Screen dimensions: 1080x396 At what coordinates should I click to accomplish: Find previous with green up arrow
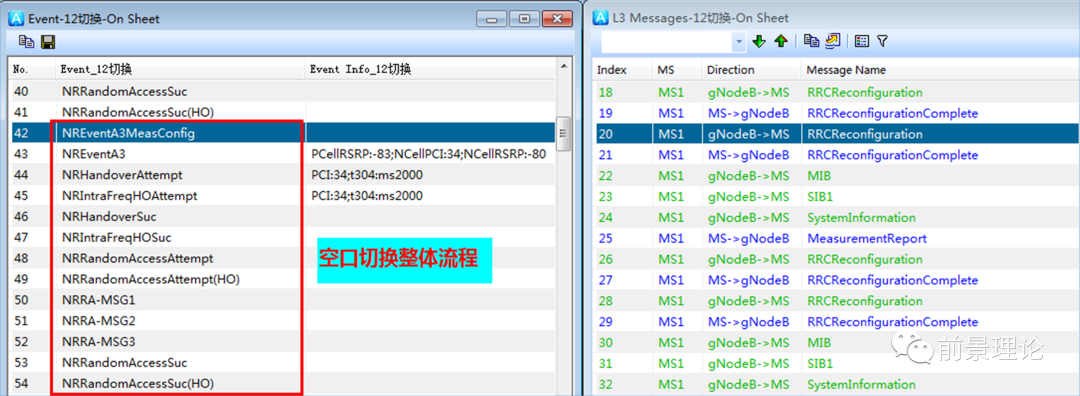[780, 41]
